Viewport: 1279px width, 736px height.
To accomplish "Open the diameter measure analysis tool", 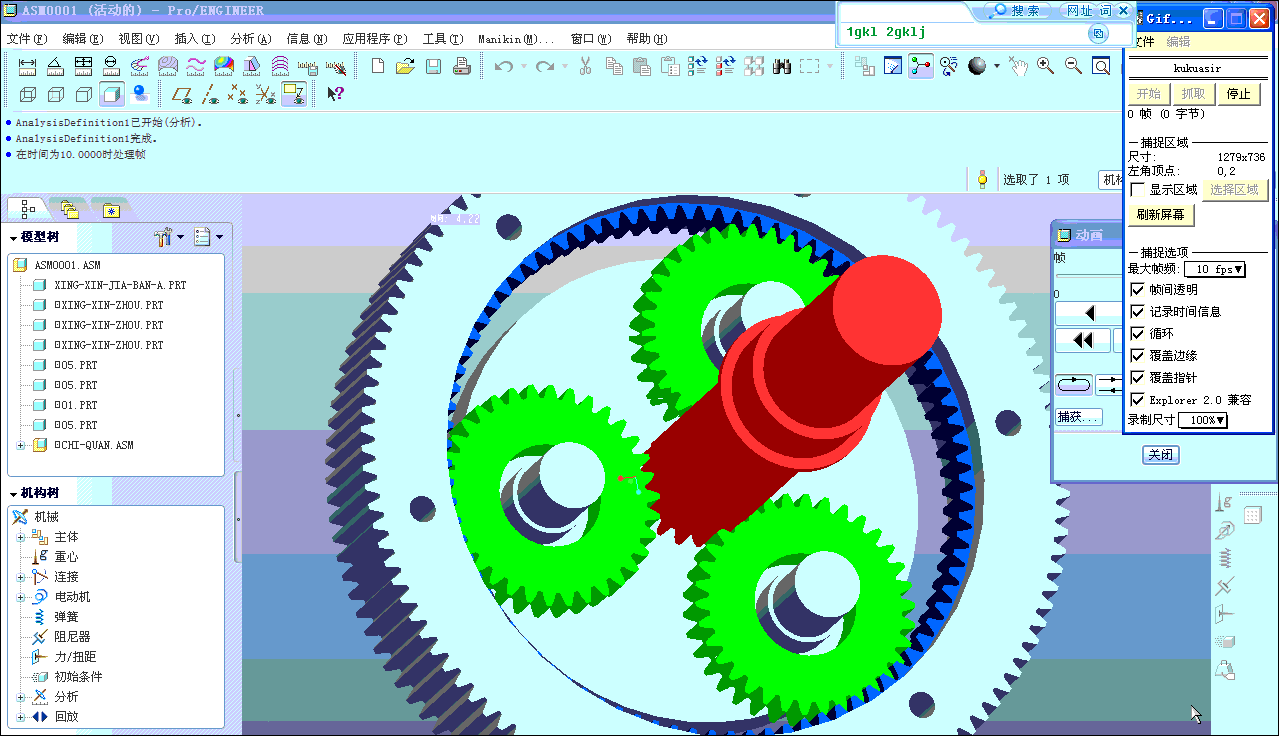I will [x=111, y=66].
